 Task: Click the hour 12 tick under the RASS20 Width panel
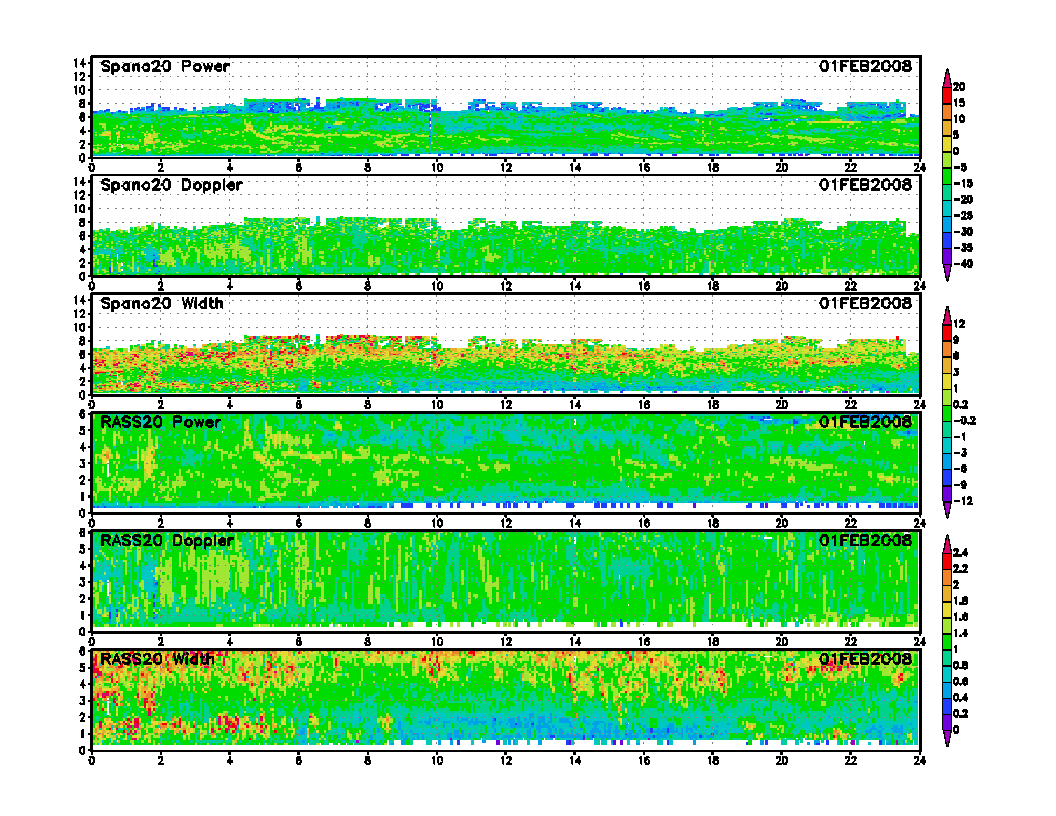tap(506, 760)
